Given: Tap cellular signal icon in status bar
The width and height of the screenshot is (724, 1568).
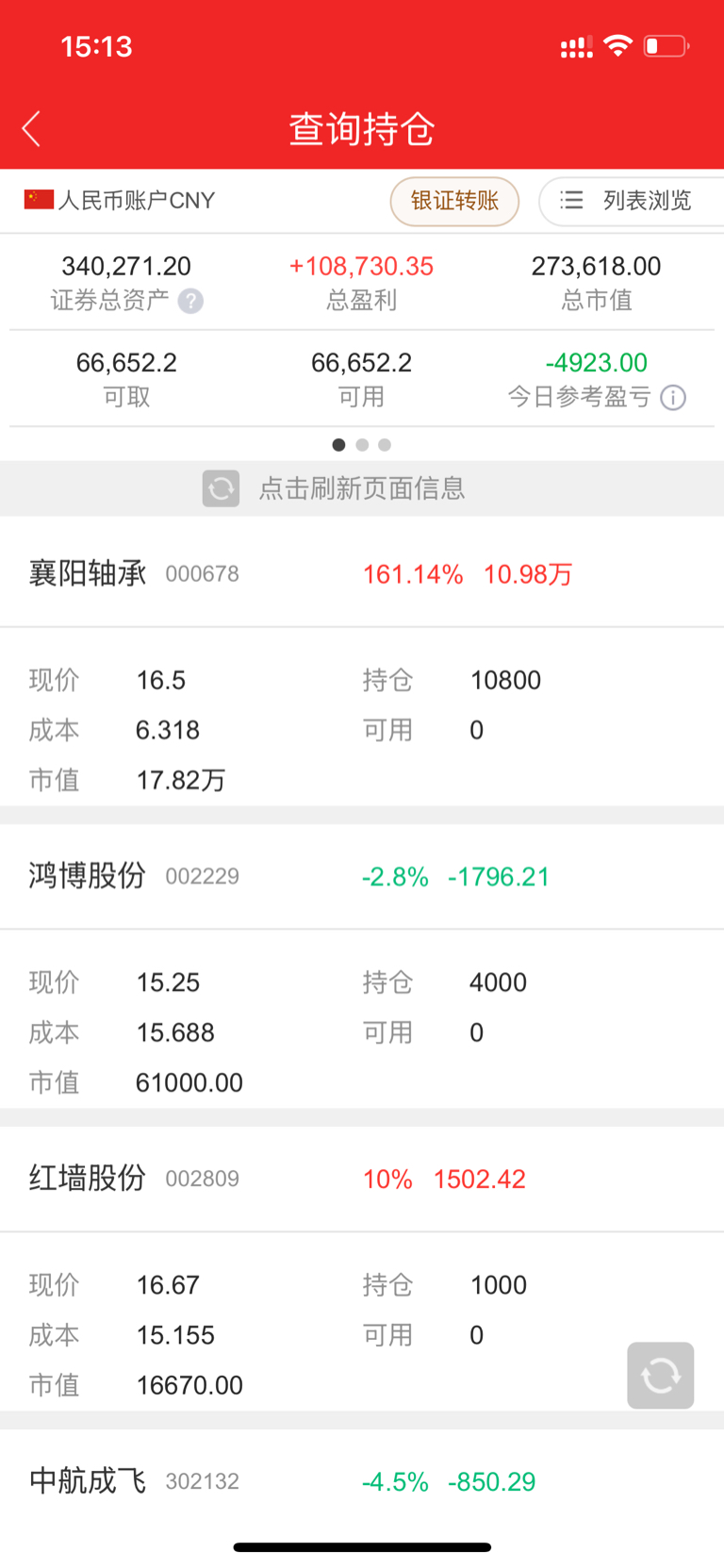Looking at the screenshot, I should click(x=577, y=47).
